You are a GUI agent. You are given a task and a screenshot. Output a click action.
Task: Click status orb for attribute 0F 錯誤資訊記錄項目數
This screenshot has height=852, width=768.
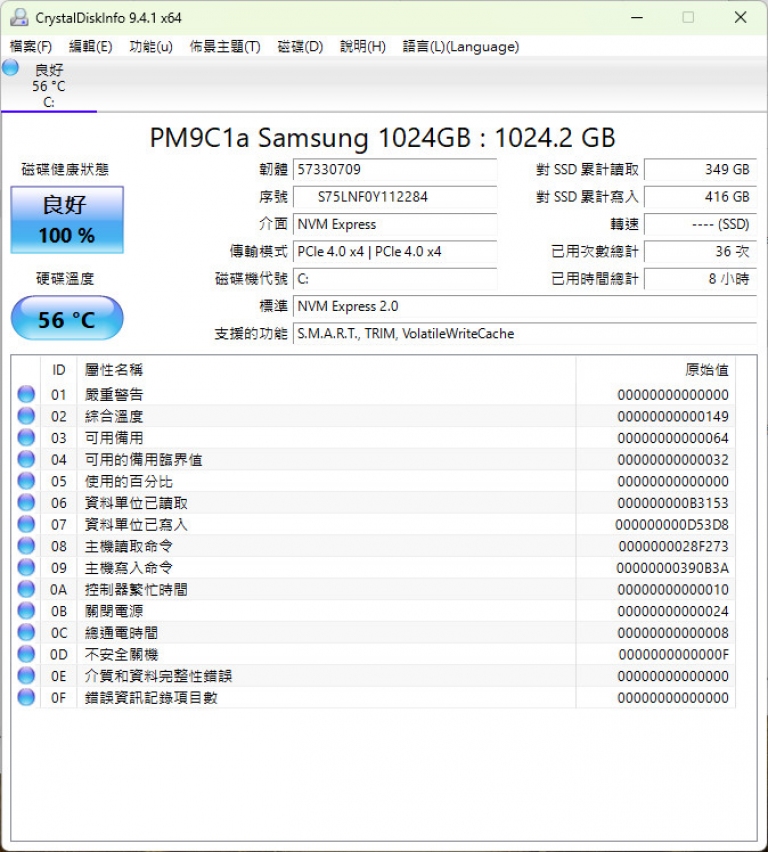tap(26, 698)
